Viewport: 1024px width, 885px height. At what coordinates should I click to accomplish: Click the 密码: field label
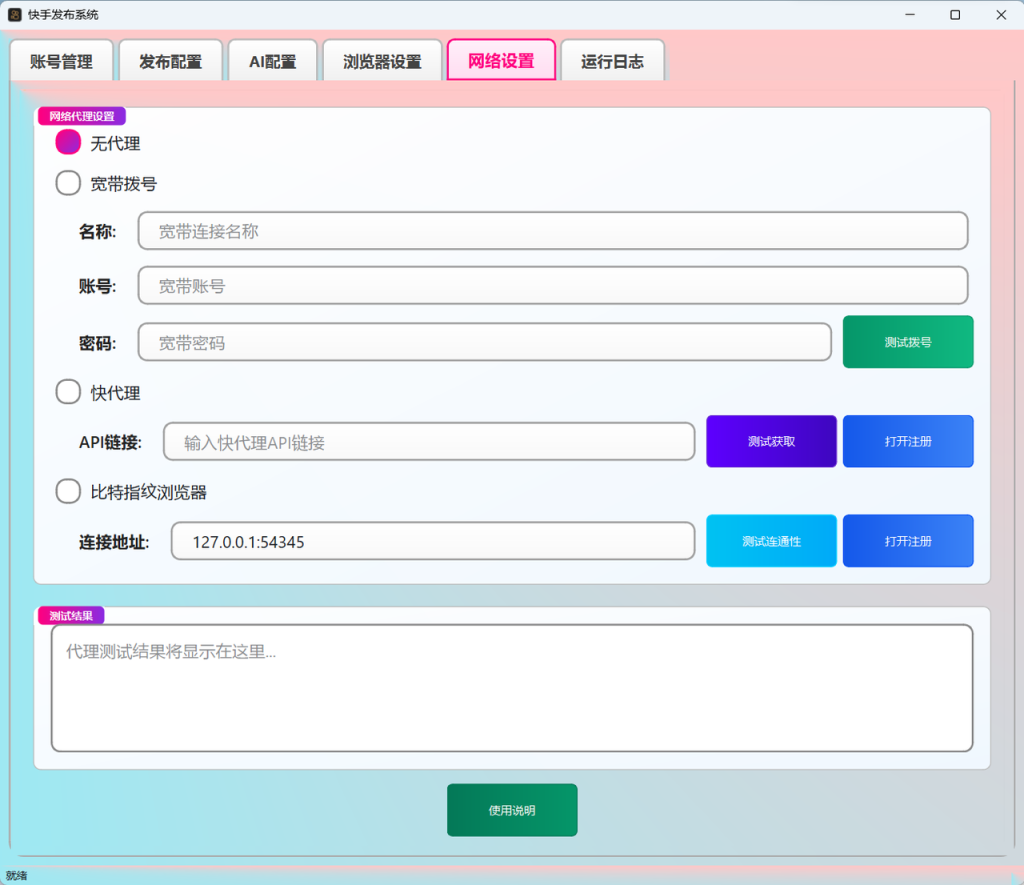(x=97, y=343)
